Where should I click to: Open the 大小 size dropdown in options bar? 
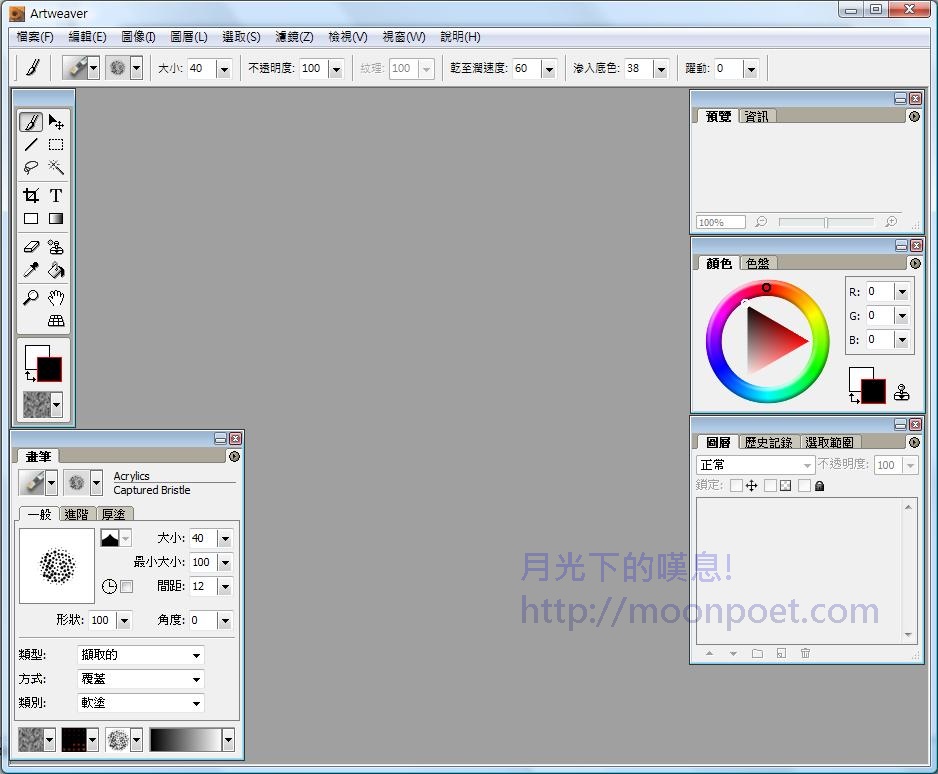click(x=222, y=68)
